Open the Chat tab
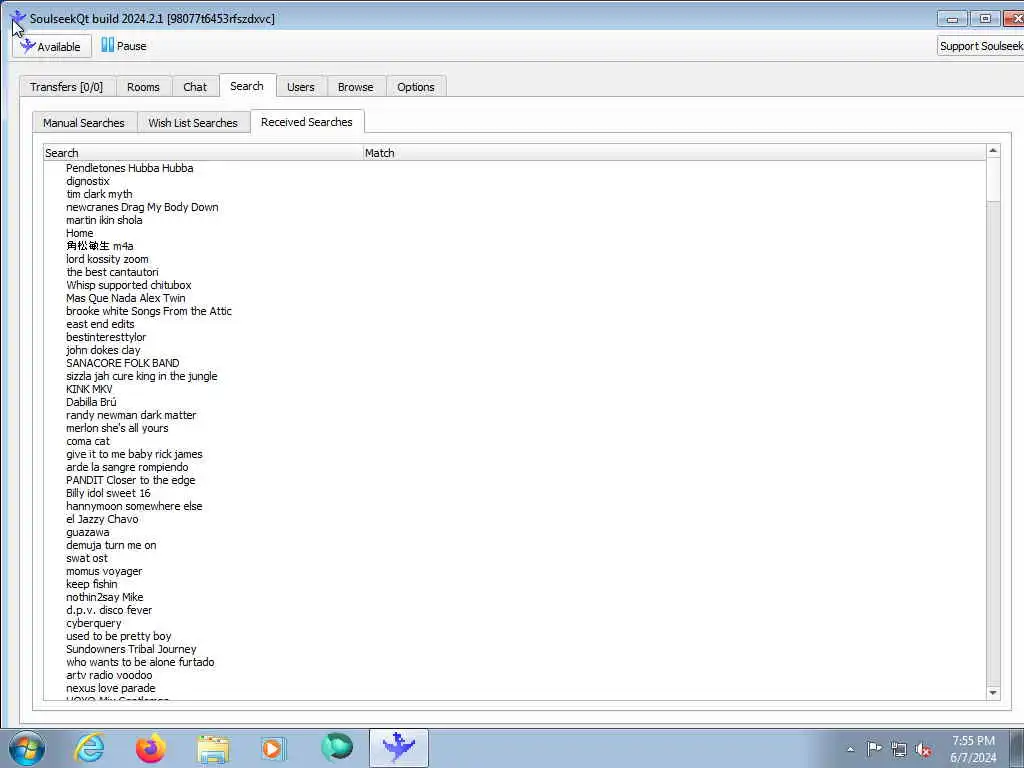The width and height of the screenshot is (1024, 768). click(x=195, y=87)
